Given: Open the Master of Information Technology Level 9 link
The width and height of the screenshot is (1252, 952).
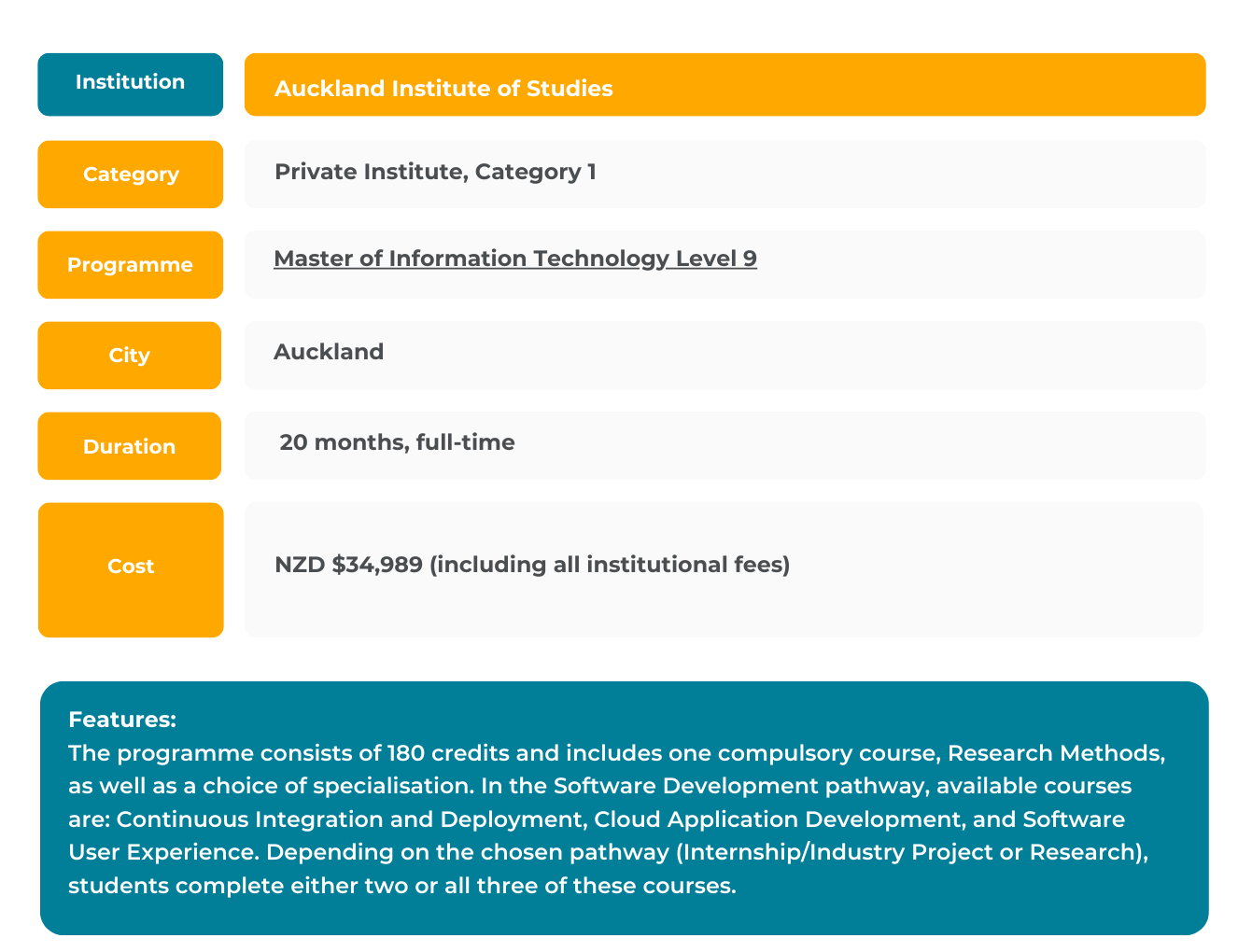Looking at the screenshot, I should tap(515, 259).
